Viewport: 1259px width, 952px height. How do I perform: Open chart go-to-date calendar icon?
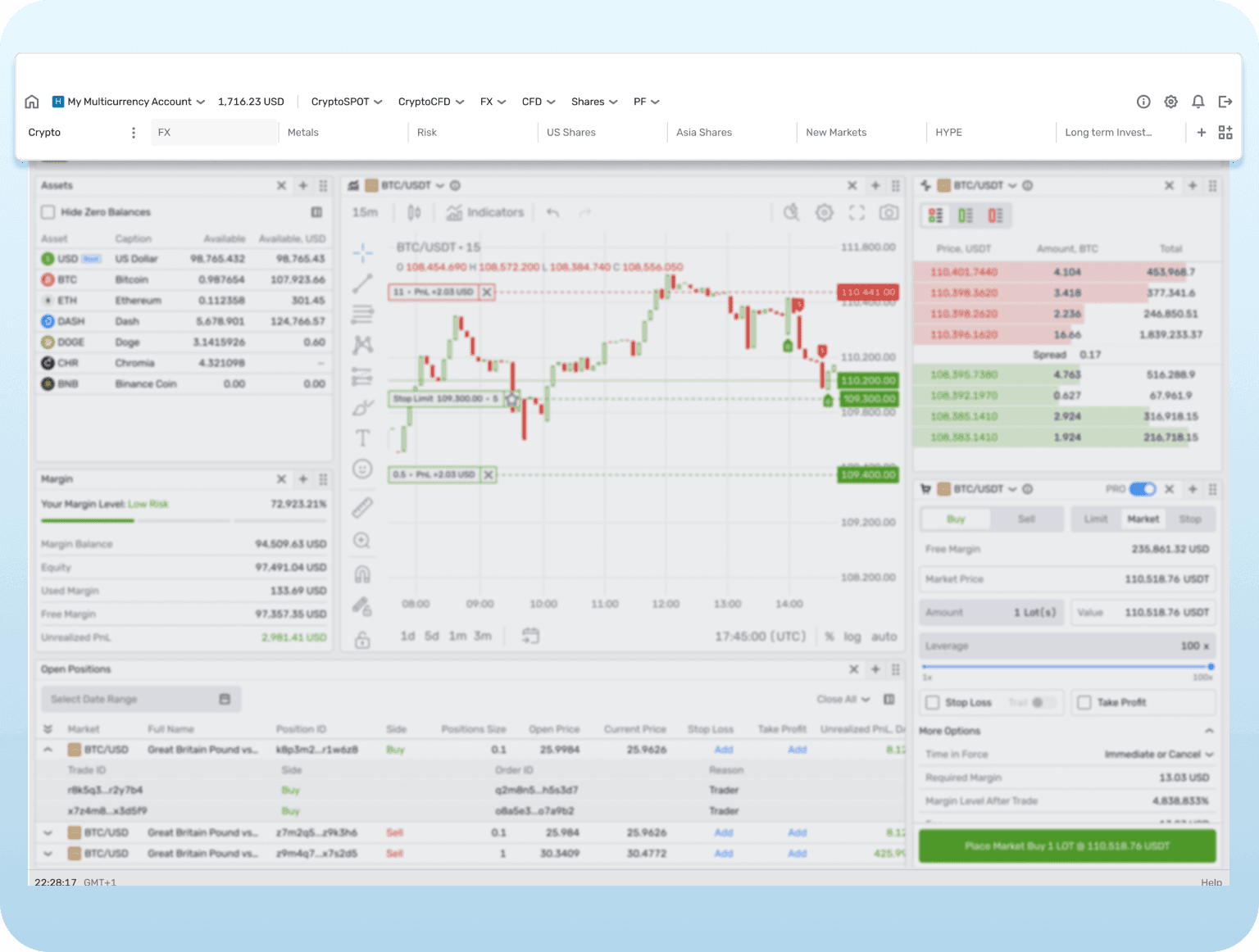[x=530, y=636]
